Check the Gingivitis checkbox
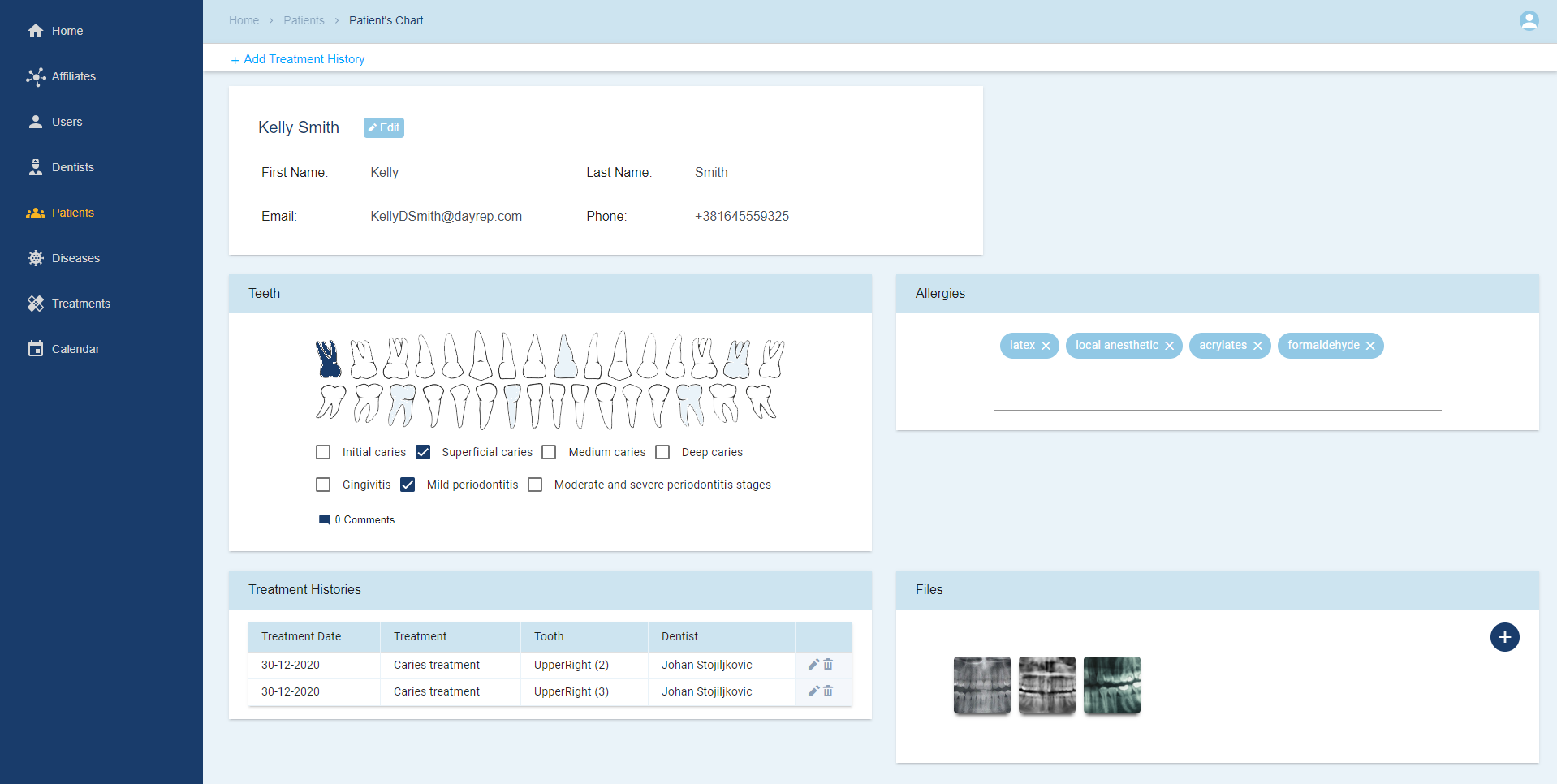The height and width of the screenshot is (784, 1557). [323, 485]
